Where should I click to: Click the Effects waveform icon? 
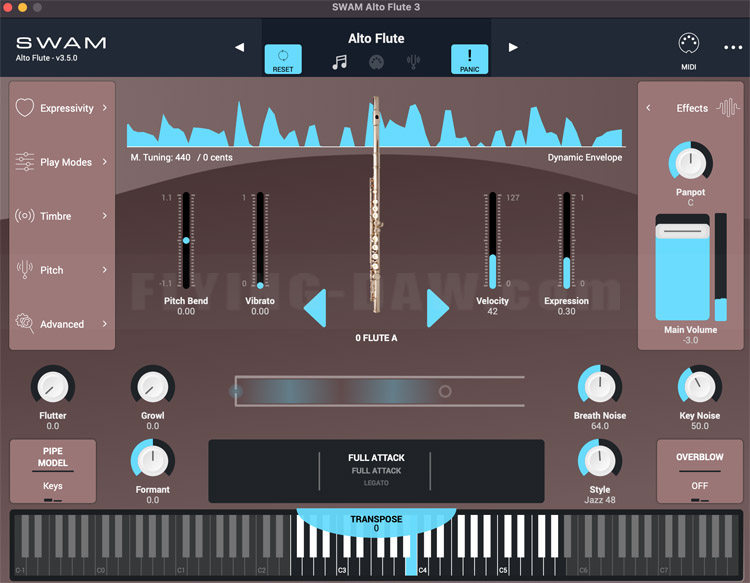pyautogui.click(x=728, y=108)
